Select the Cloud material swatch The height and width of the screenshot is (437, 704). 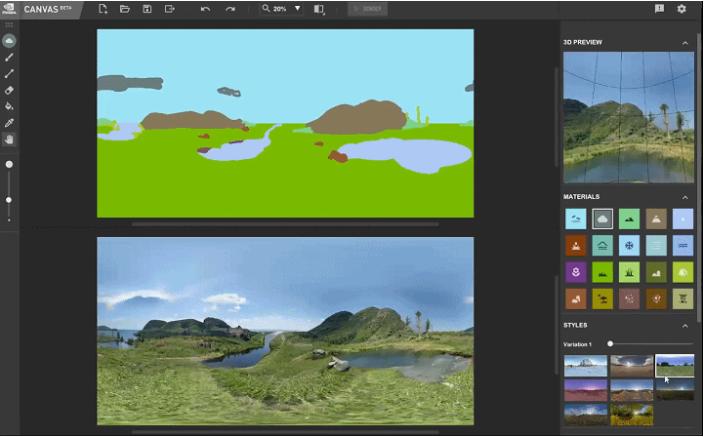(x=602, y=218)
